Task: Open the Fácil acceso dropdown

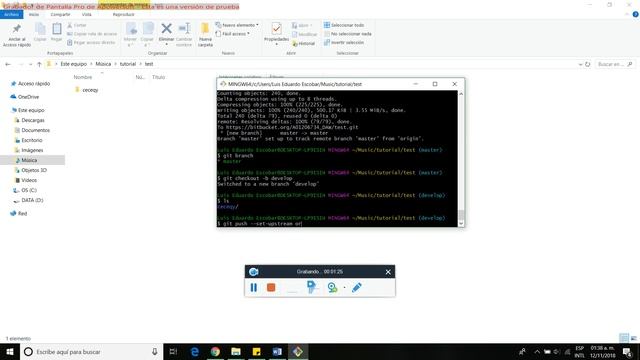Action: 232,34
